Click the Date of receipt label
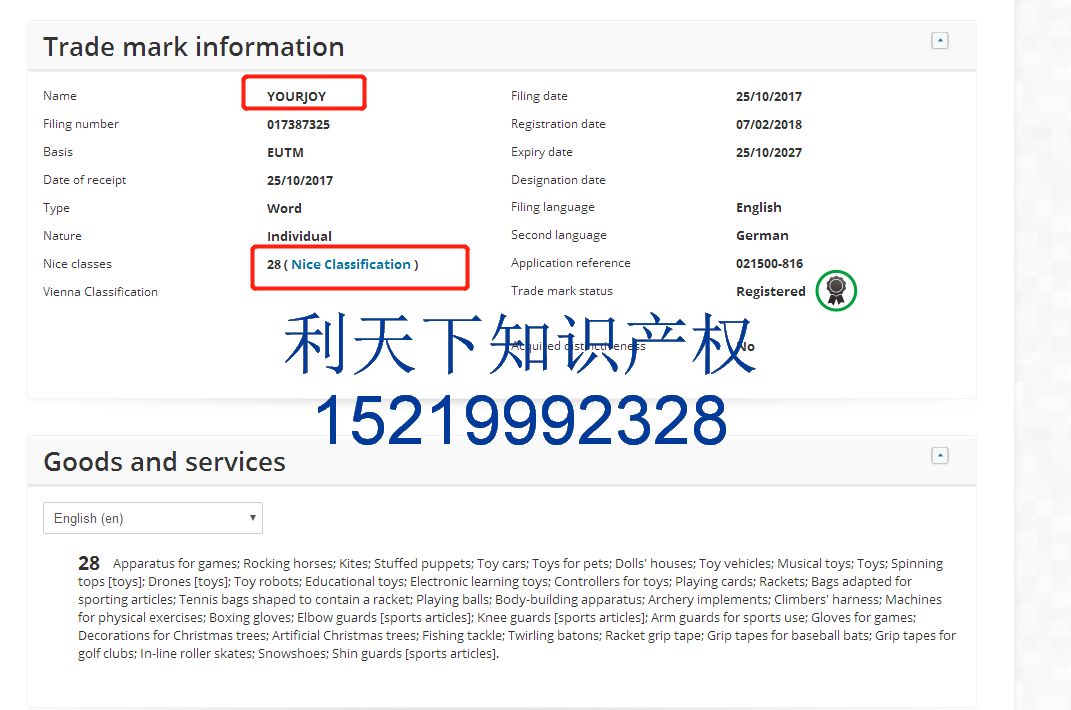Viewport: 1071px width, 710px height. [85, 180]
